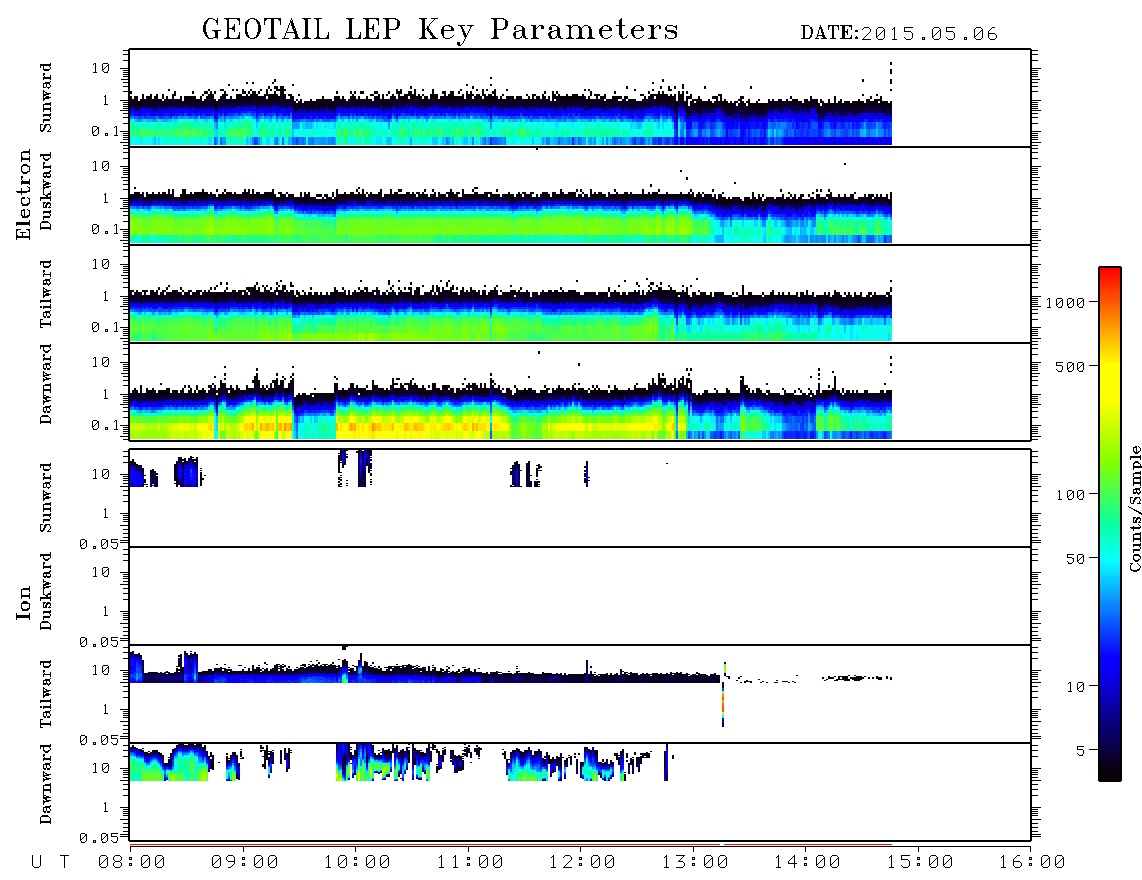
Task: Click the Ion Sunward panel 0.05 tick
Action: click(98, 543)
